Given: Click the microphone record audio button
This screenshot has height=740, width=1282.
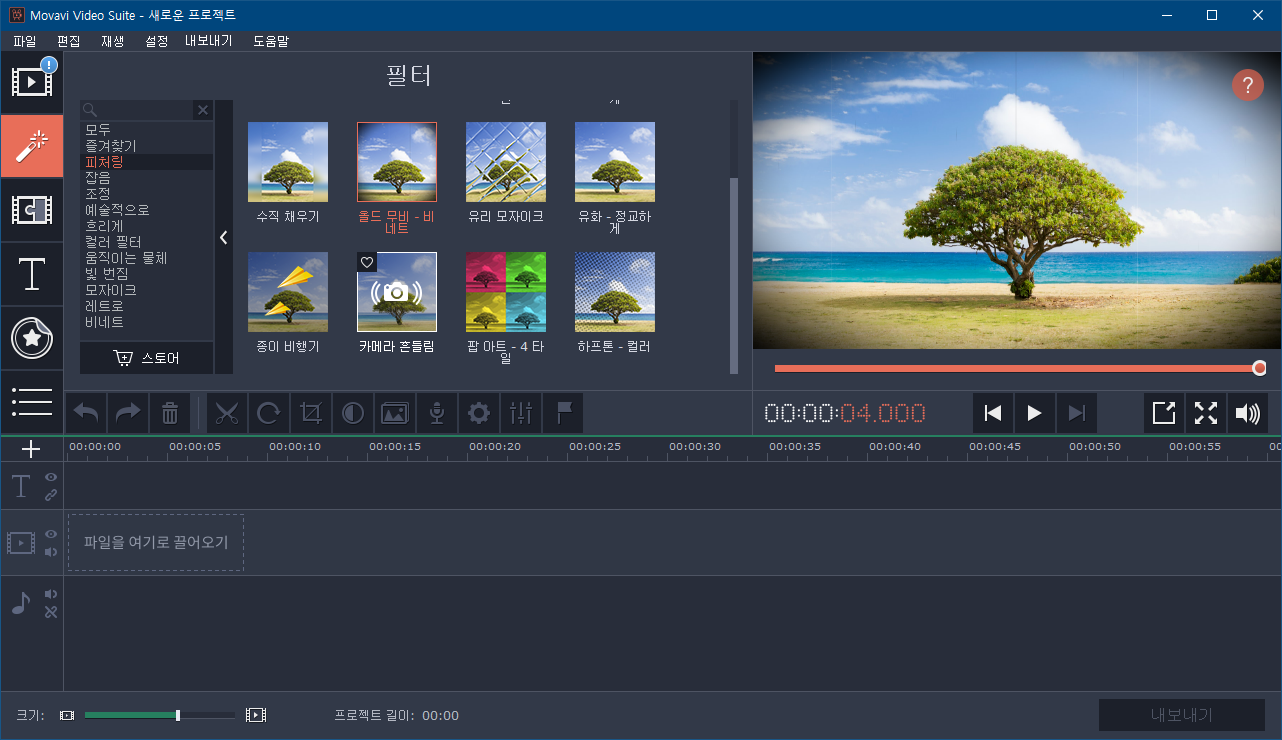Looking at the screenshot, I should (437, 413).
